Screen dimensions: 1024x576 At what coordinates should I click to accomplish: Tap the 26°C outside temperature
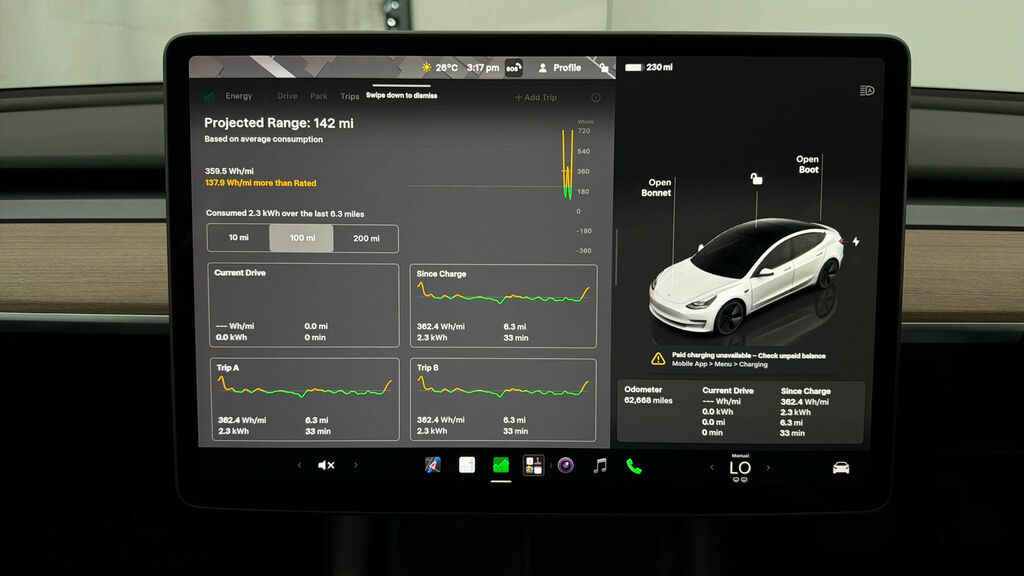[x=447, y=68]
